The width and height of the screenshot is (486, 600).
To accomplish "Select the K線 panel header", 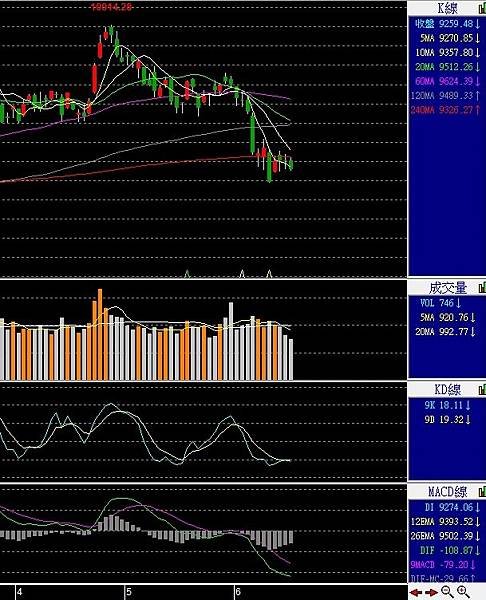I will tap(447, 8).
